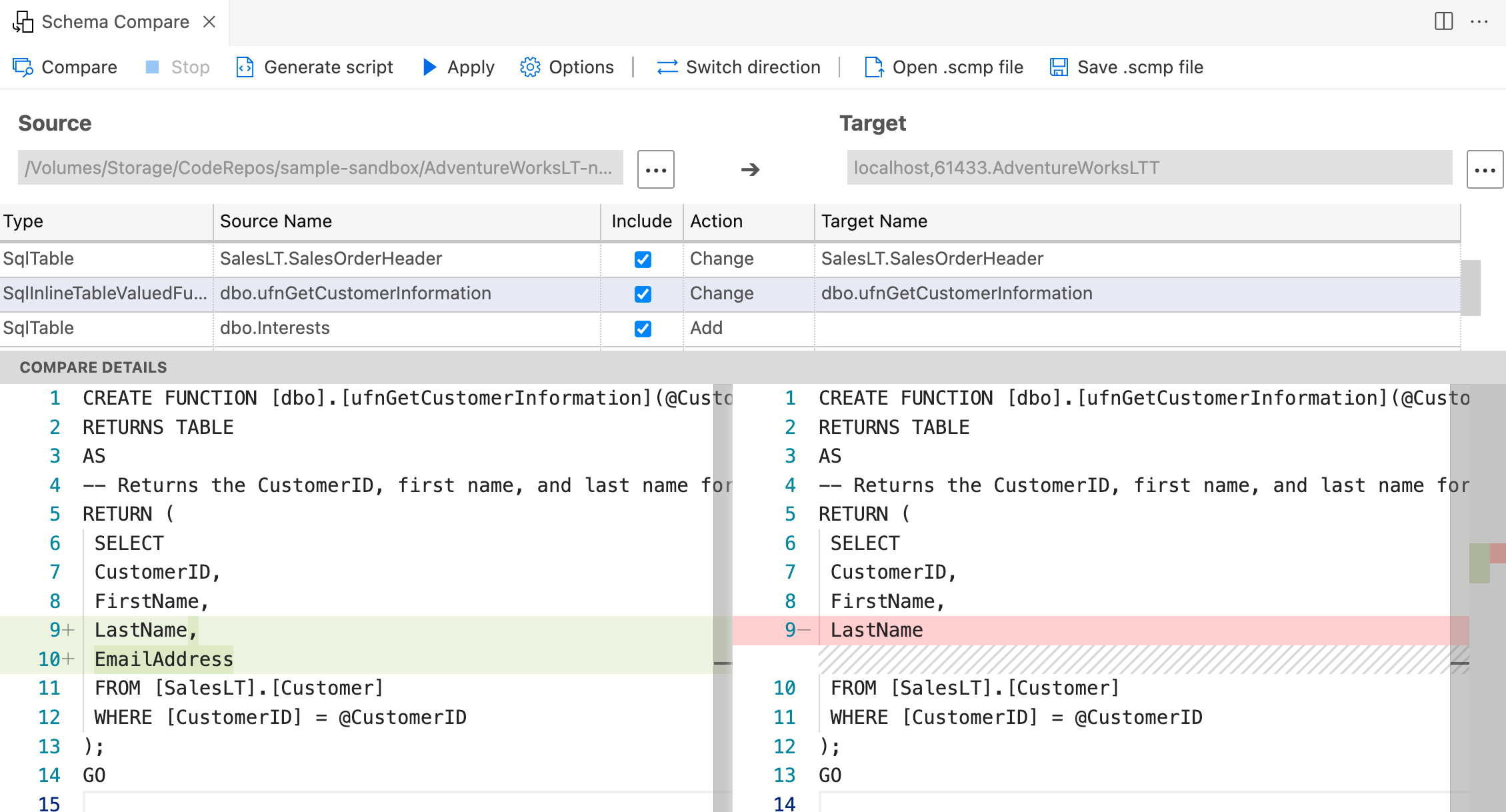Open Options settings icon
The image size is (1506, 812).
(530, 67)
